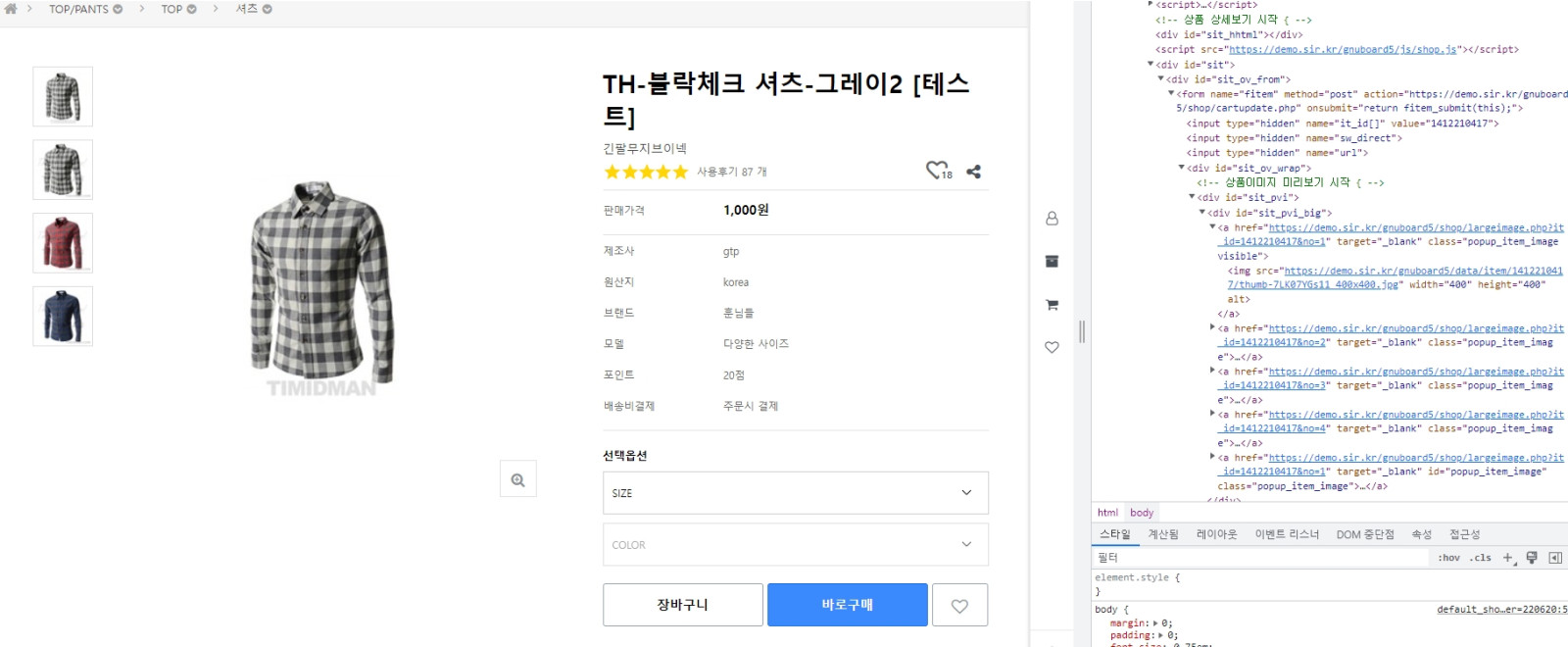Screen dimensions: 1568x647
Task: Click the DevTools panel resize handle
Action: pos(1082,331)
